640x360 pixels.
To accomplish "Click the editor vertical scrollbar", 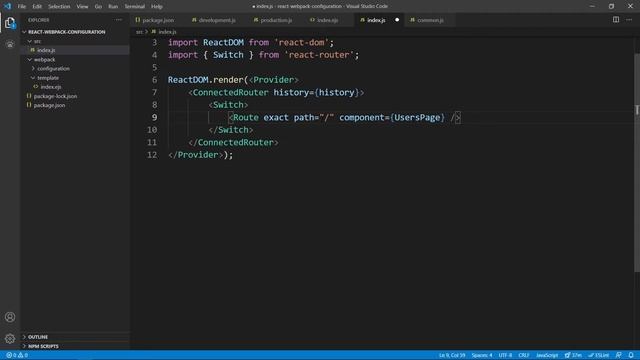I will [637, 163].
